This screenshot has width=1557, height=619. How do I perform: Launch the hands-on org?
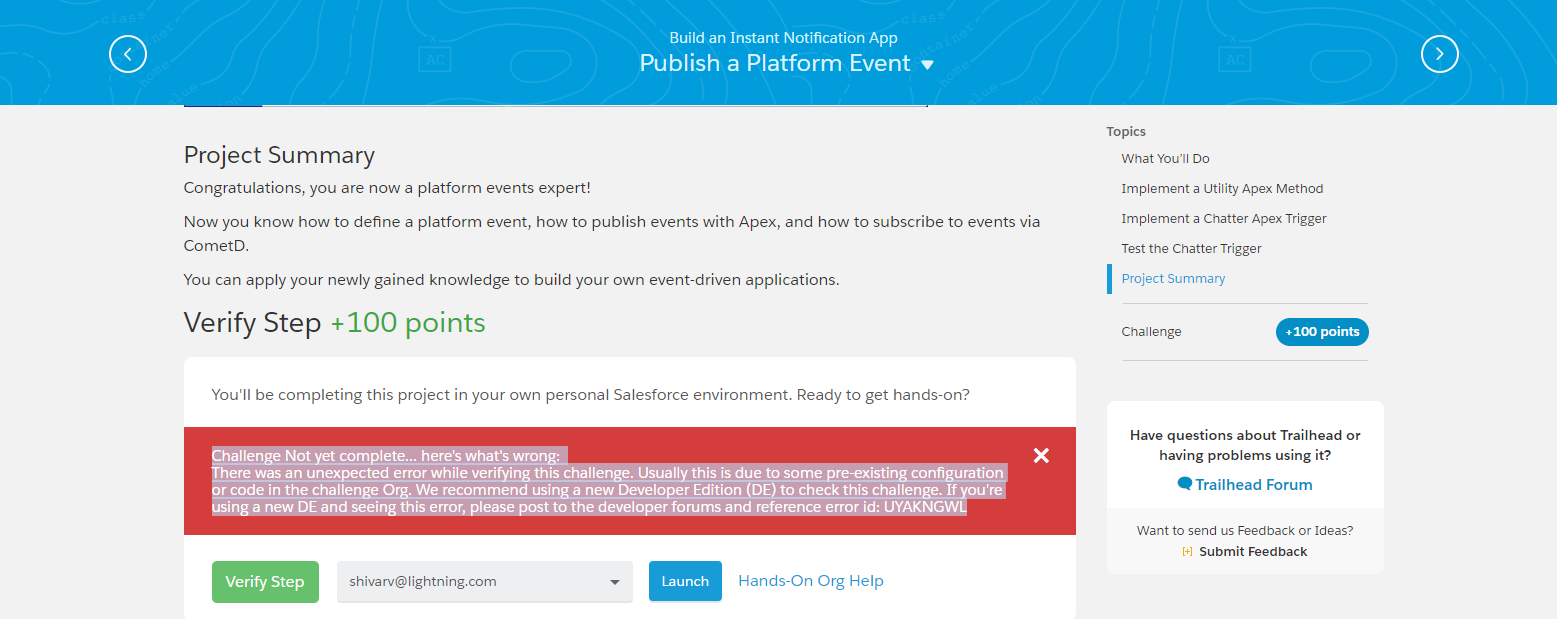tap(685, 581)
